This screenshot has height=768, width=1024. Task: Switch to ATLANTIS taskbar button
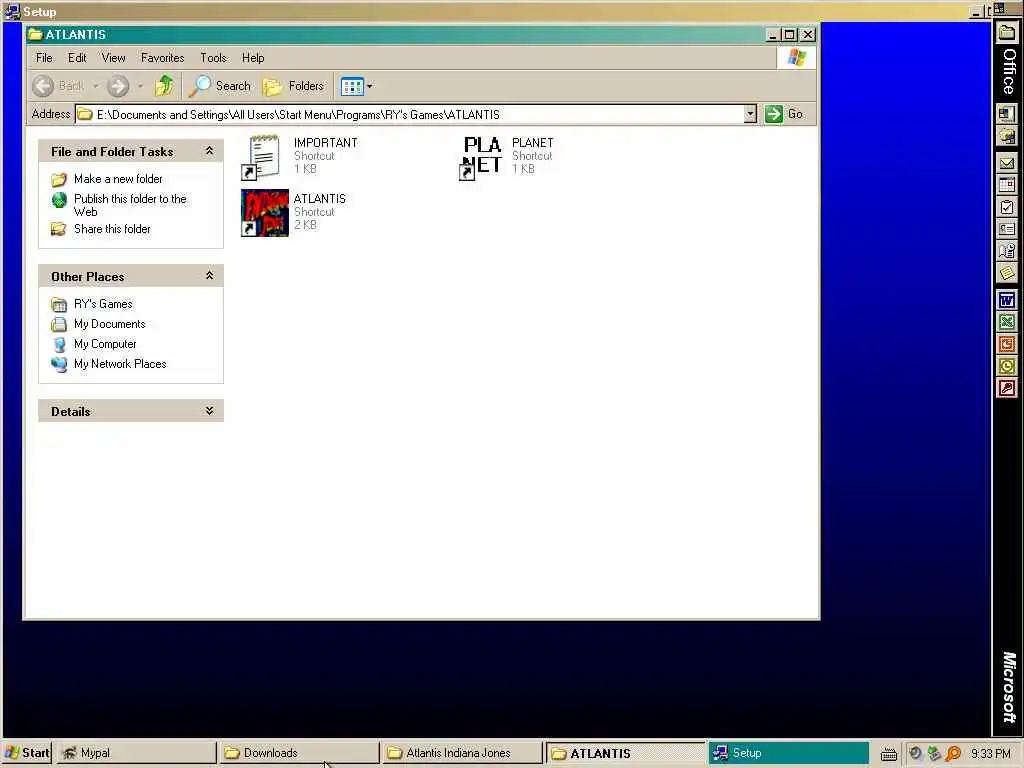[625, 753]
